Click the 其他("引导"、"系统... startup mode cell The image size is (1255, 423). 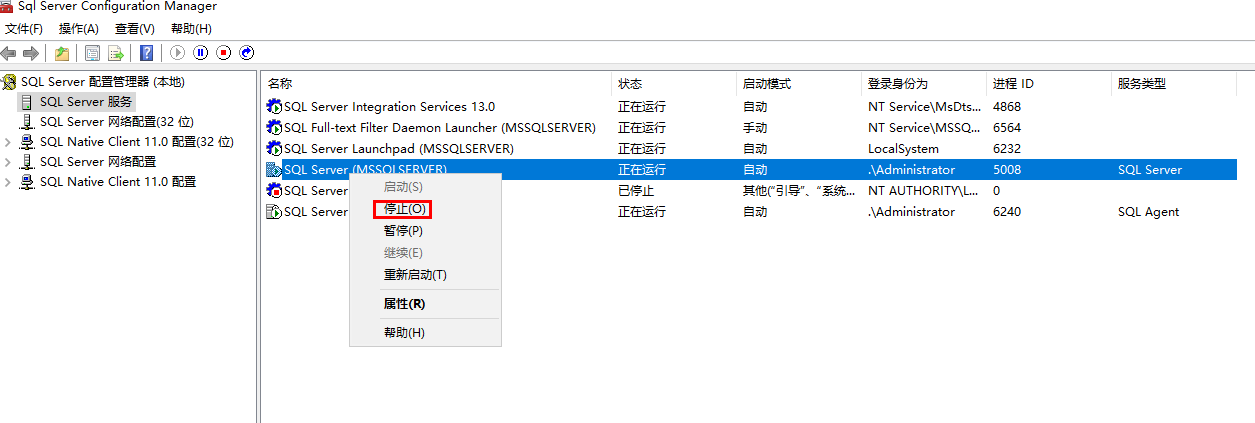[x=799, y=190]
